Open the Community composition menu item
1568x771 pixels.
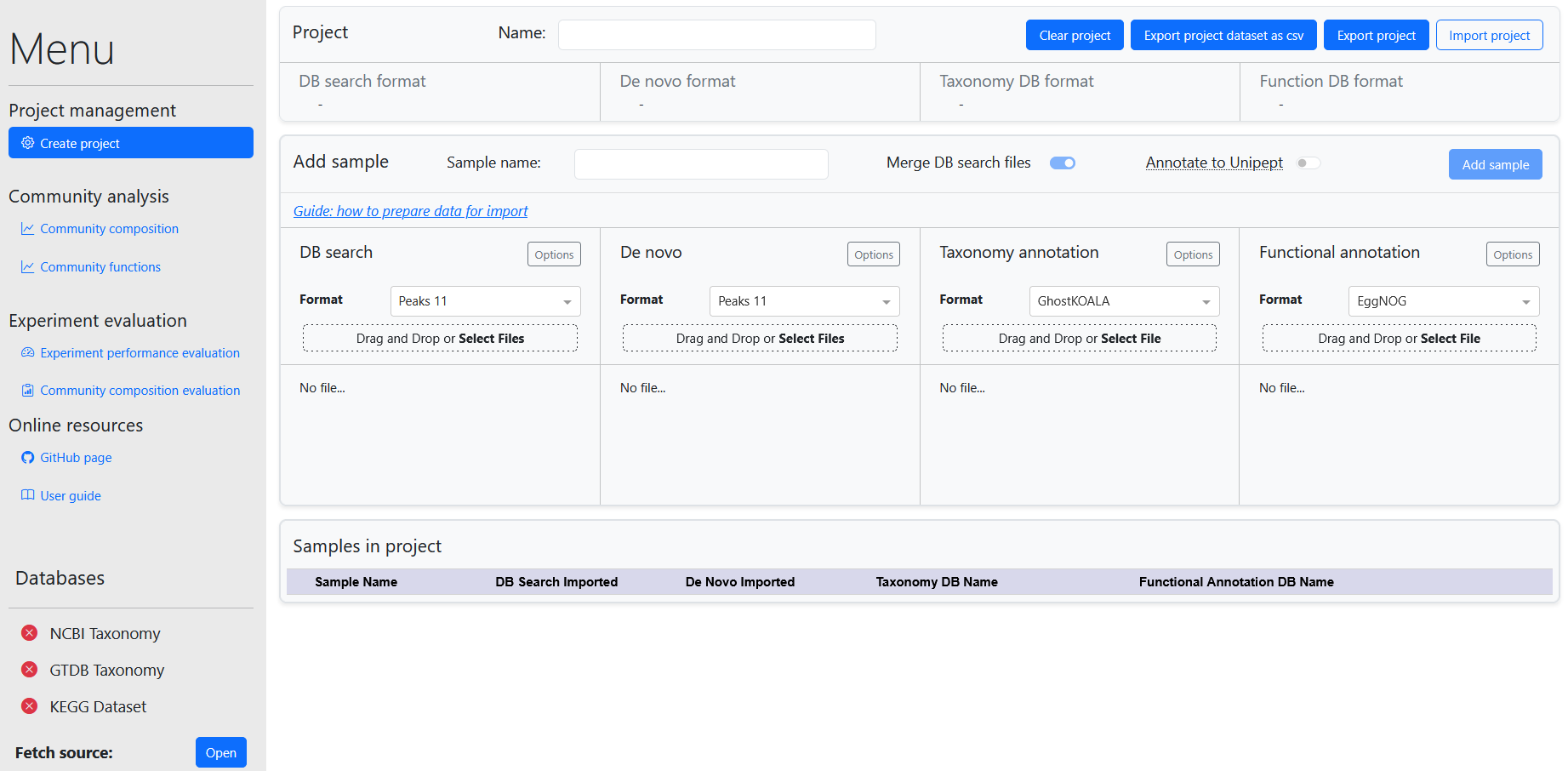(x=109, y=229)
